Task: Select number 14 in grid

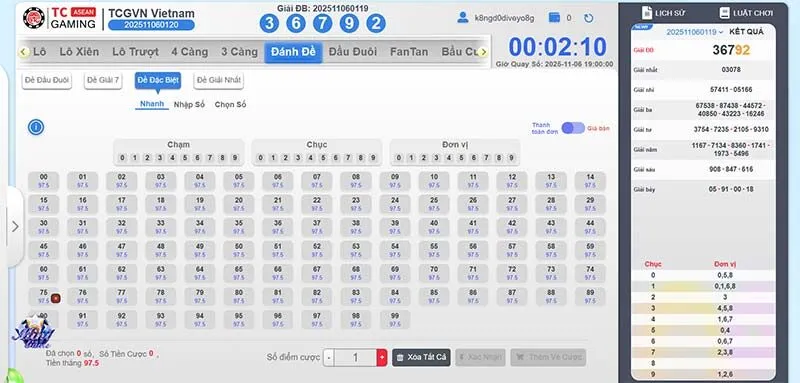Action: 590,181
